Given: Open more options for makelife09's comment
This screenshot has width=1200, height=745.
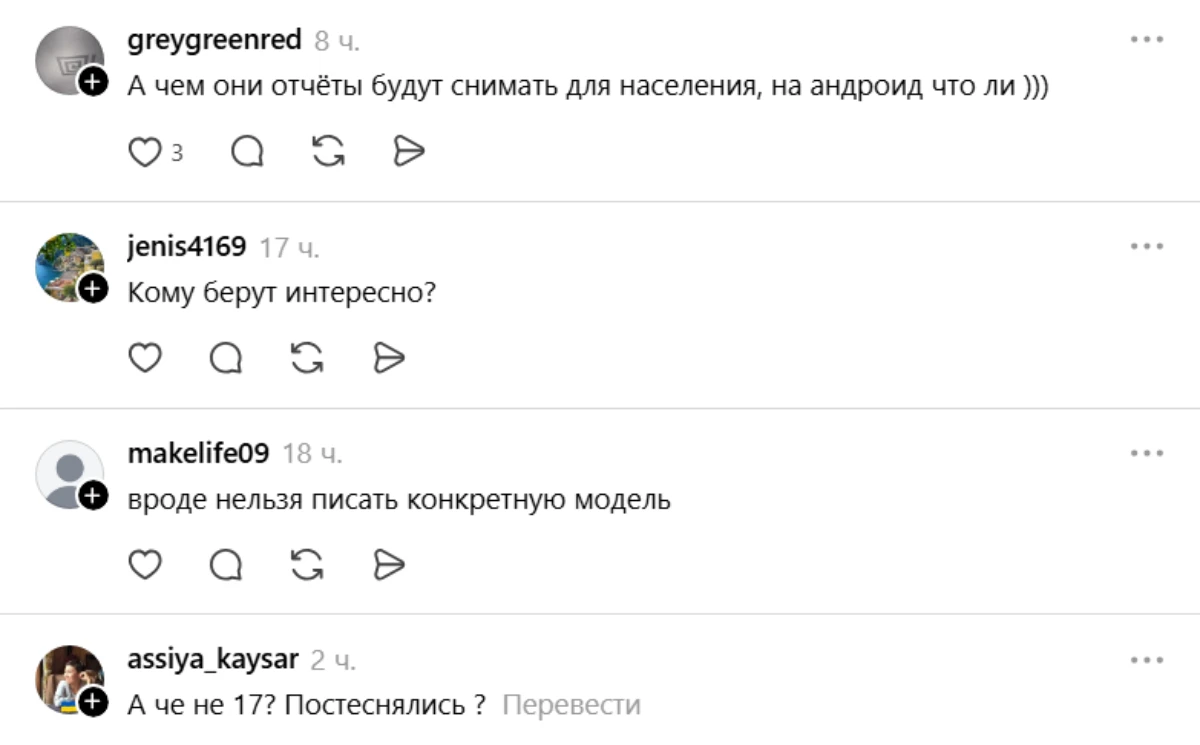Looking at the screenshot, I should click(x=1145, y=450).
